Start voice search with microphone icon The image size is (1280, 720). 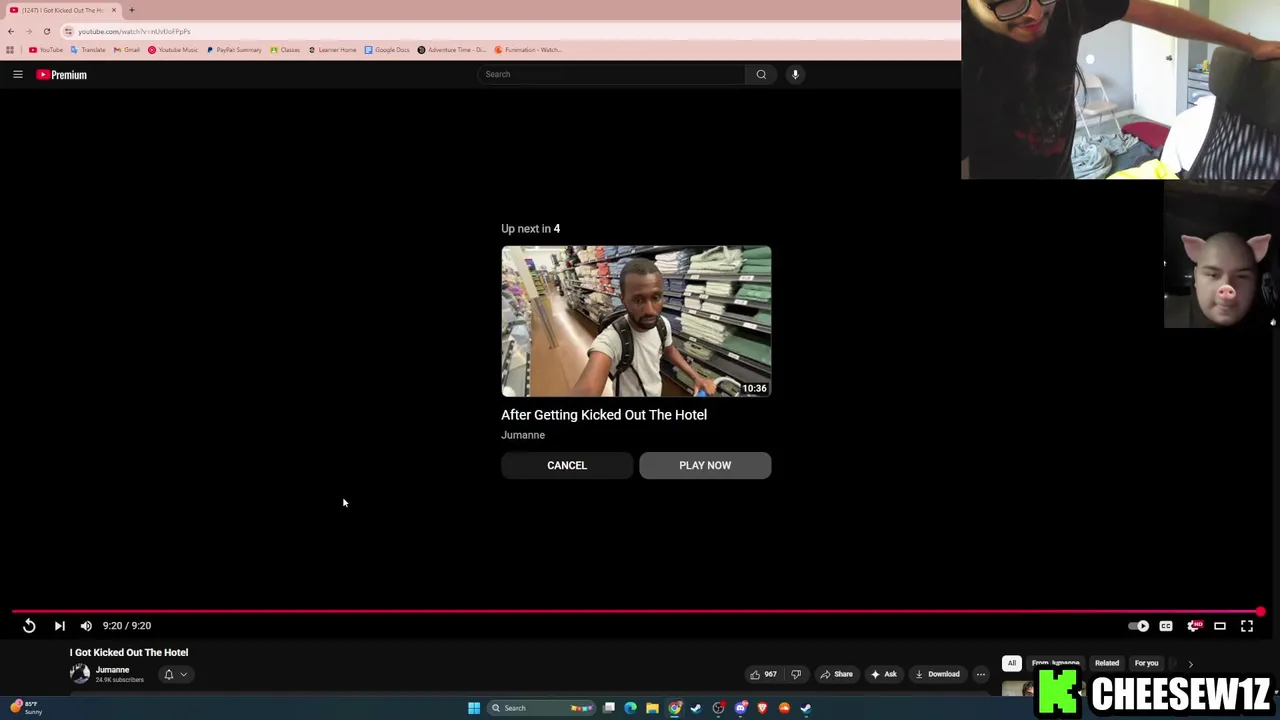coord(795,74)
